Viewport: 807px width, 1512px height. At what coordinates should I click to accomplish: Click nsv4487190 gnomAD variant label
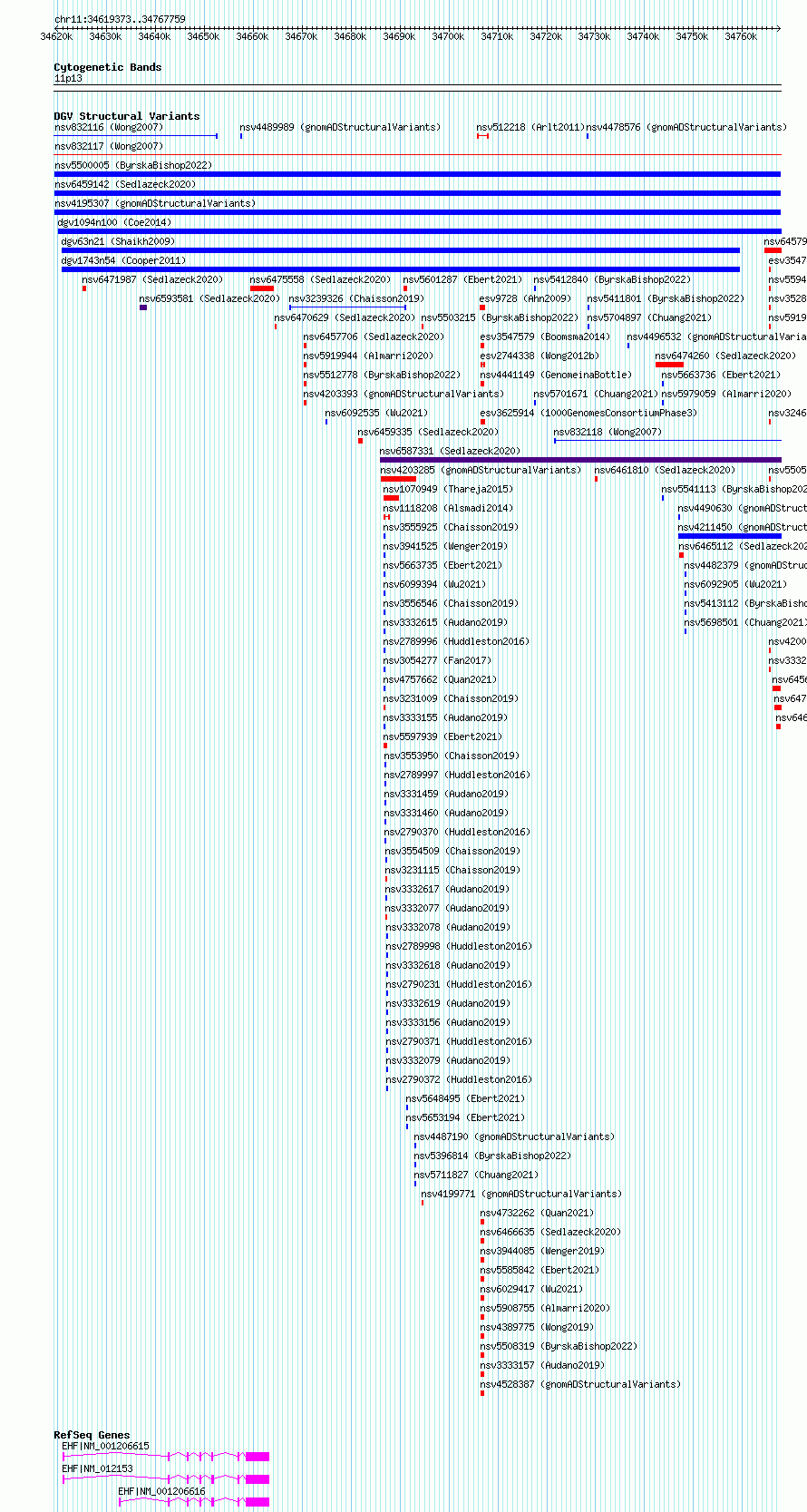click(514, 1136)
